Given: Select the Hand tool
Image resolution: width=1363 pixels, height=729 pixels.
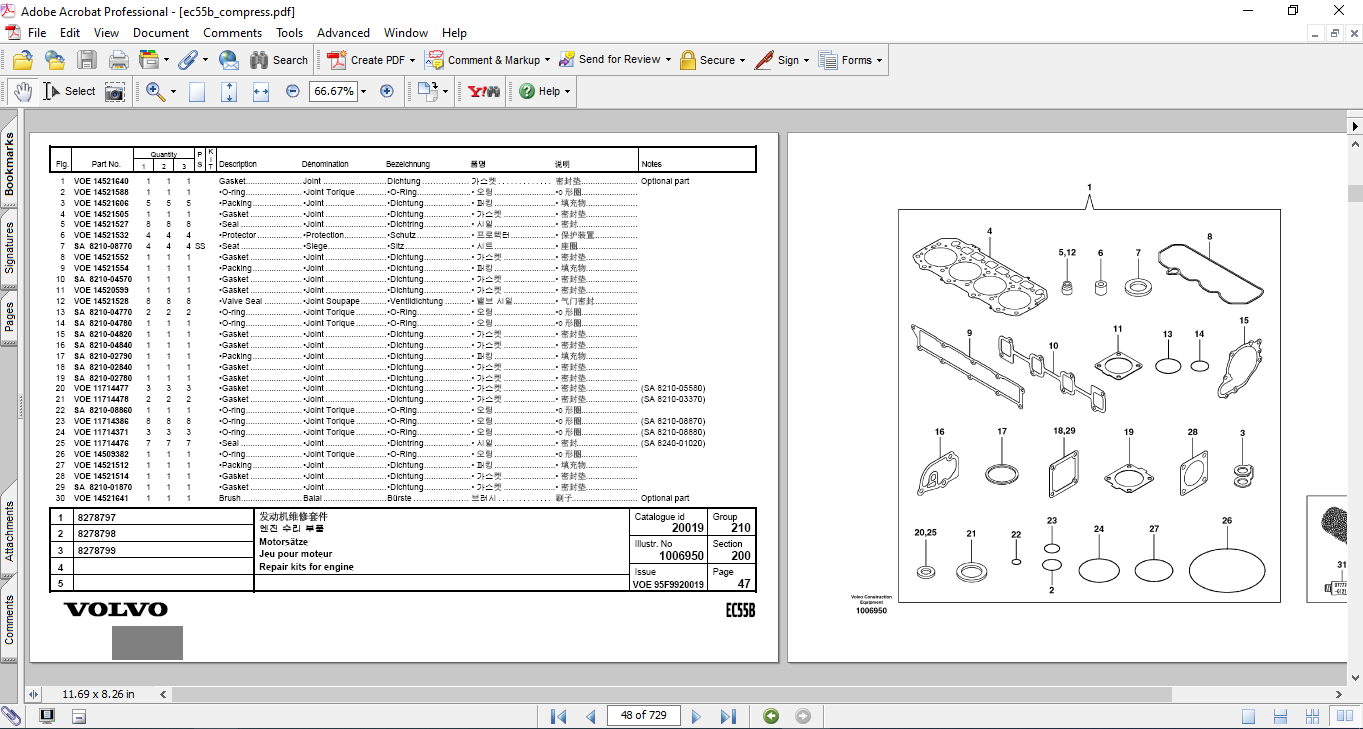Looking at the screenshot, I should (23, 91).
